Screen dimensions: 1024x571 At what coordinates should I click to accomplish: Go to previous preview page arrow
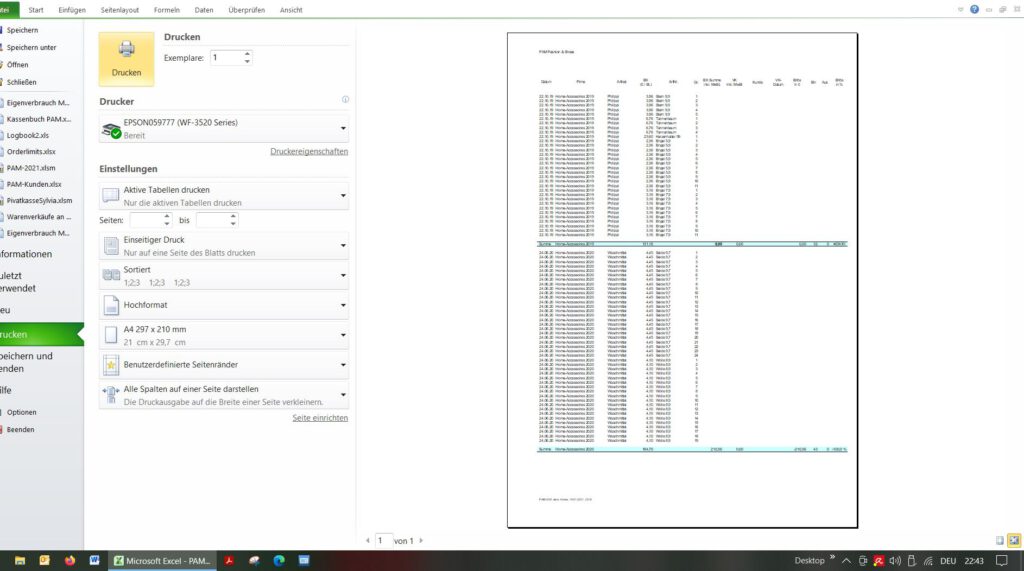(366, 540)
